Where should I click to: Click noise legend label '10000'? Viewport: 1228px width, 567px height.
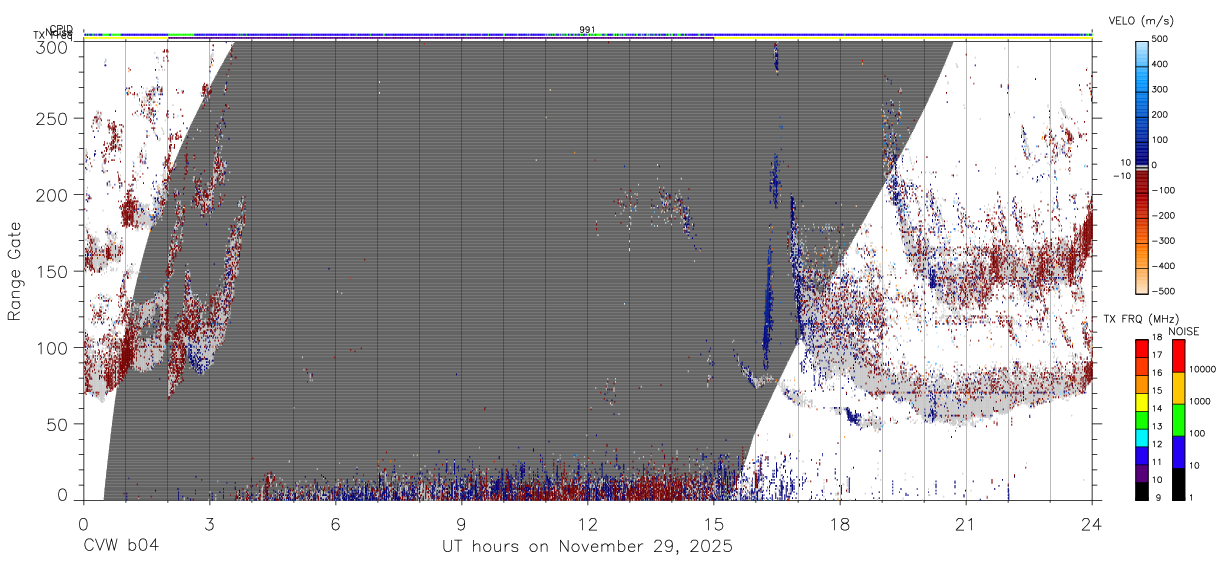(1204, 368)
